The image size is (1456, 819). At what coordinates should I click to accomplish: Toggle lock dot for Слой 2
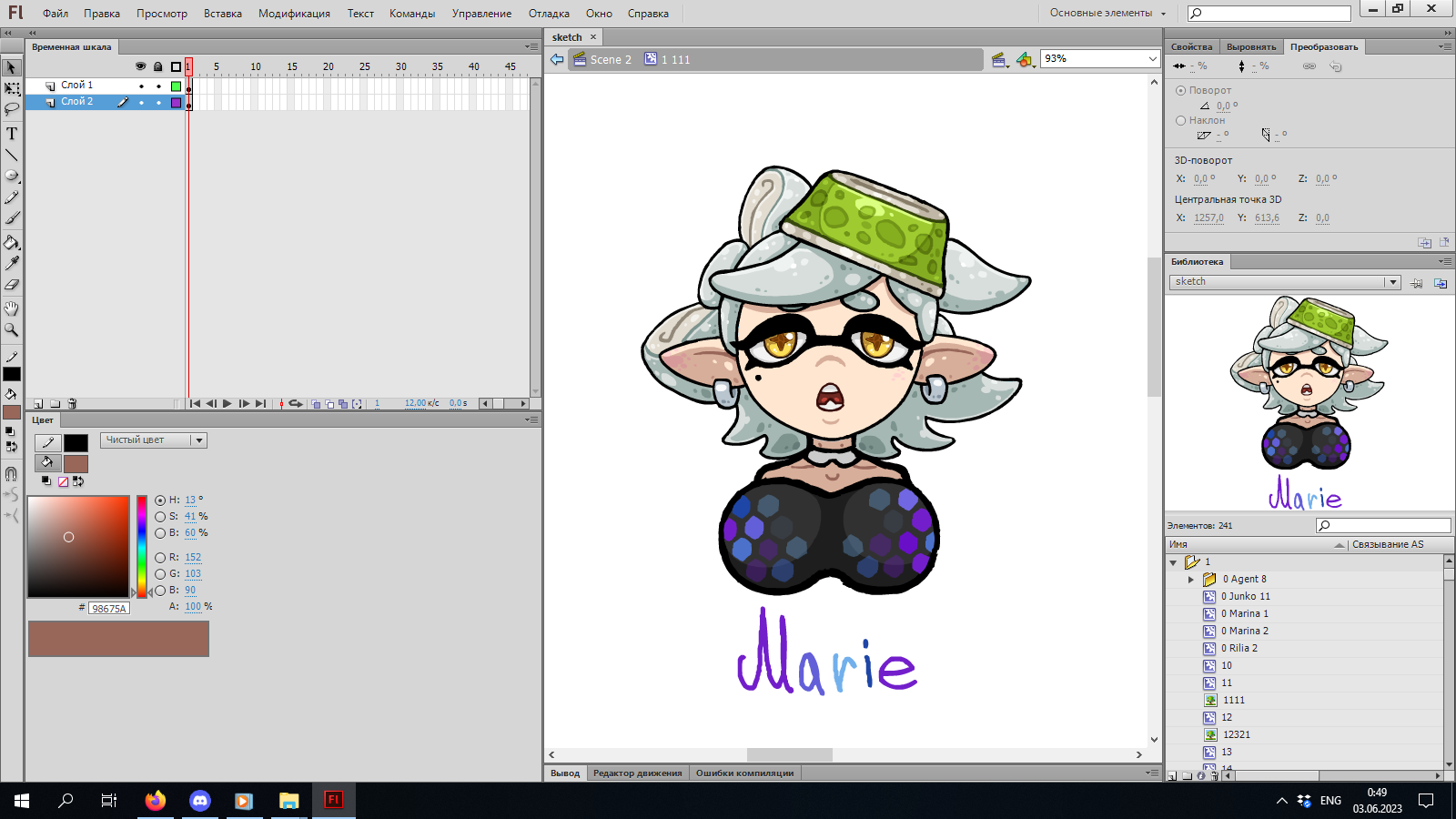158,103
